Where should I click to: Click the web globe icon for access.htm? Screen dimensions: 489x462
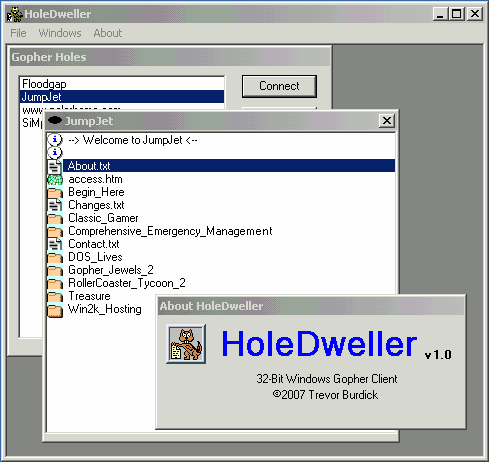(x=55, y=180)
